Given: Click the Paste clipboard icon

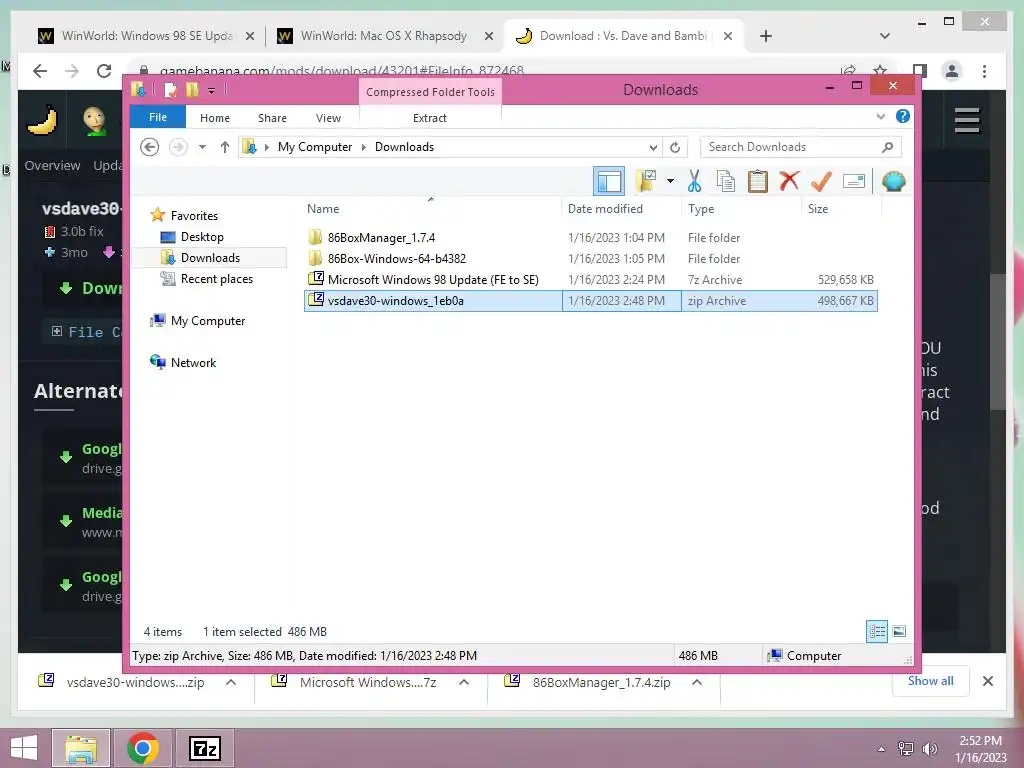Looking at the screenshot, I should [x=758, y=181].
